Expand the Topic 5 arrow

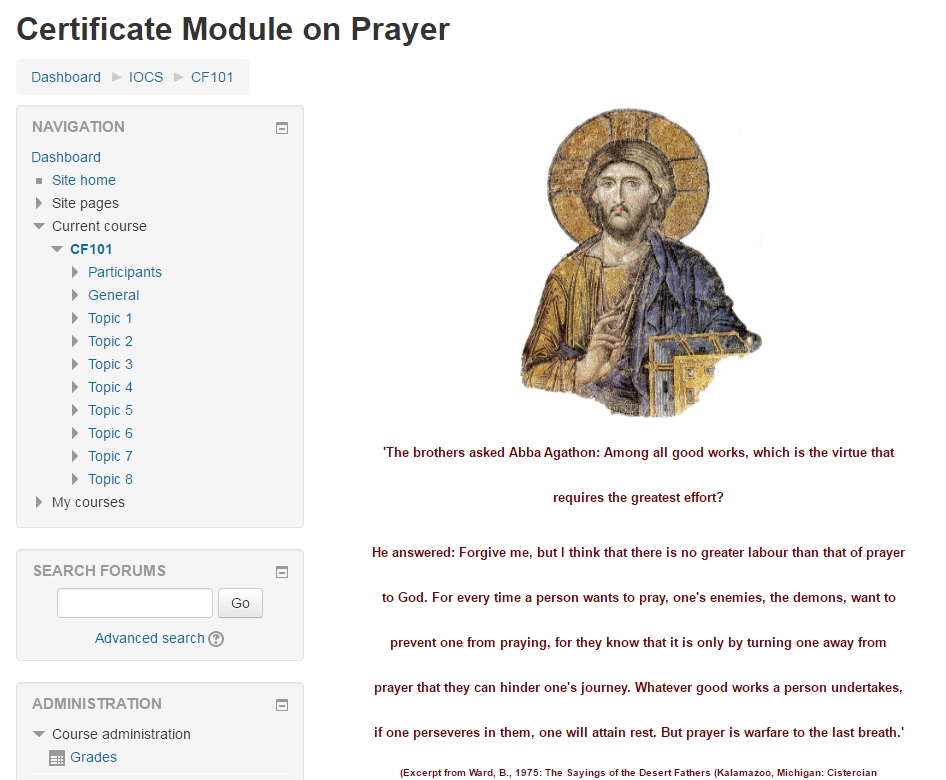(75, 410)
